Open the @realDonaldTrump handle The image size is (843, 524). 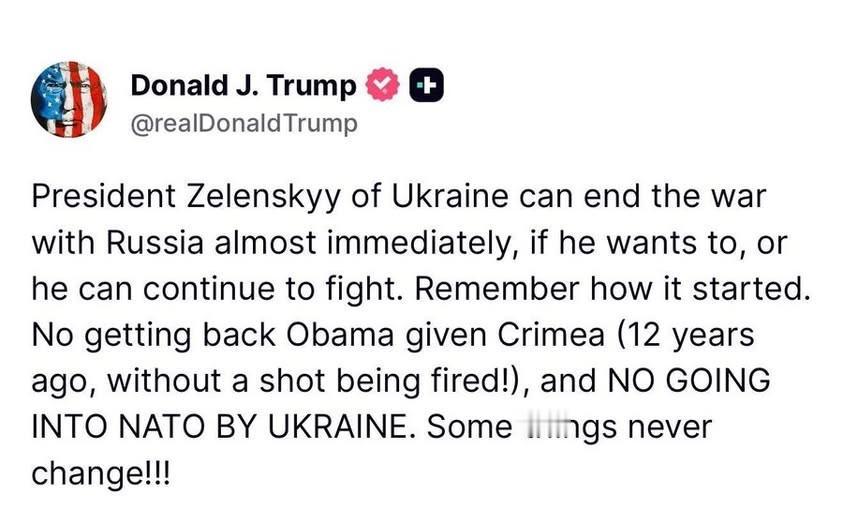click(244, 124)
